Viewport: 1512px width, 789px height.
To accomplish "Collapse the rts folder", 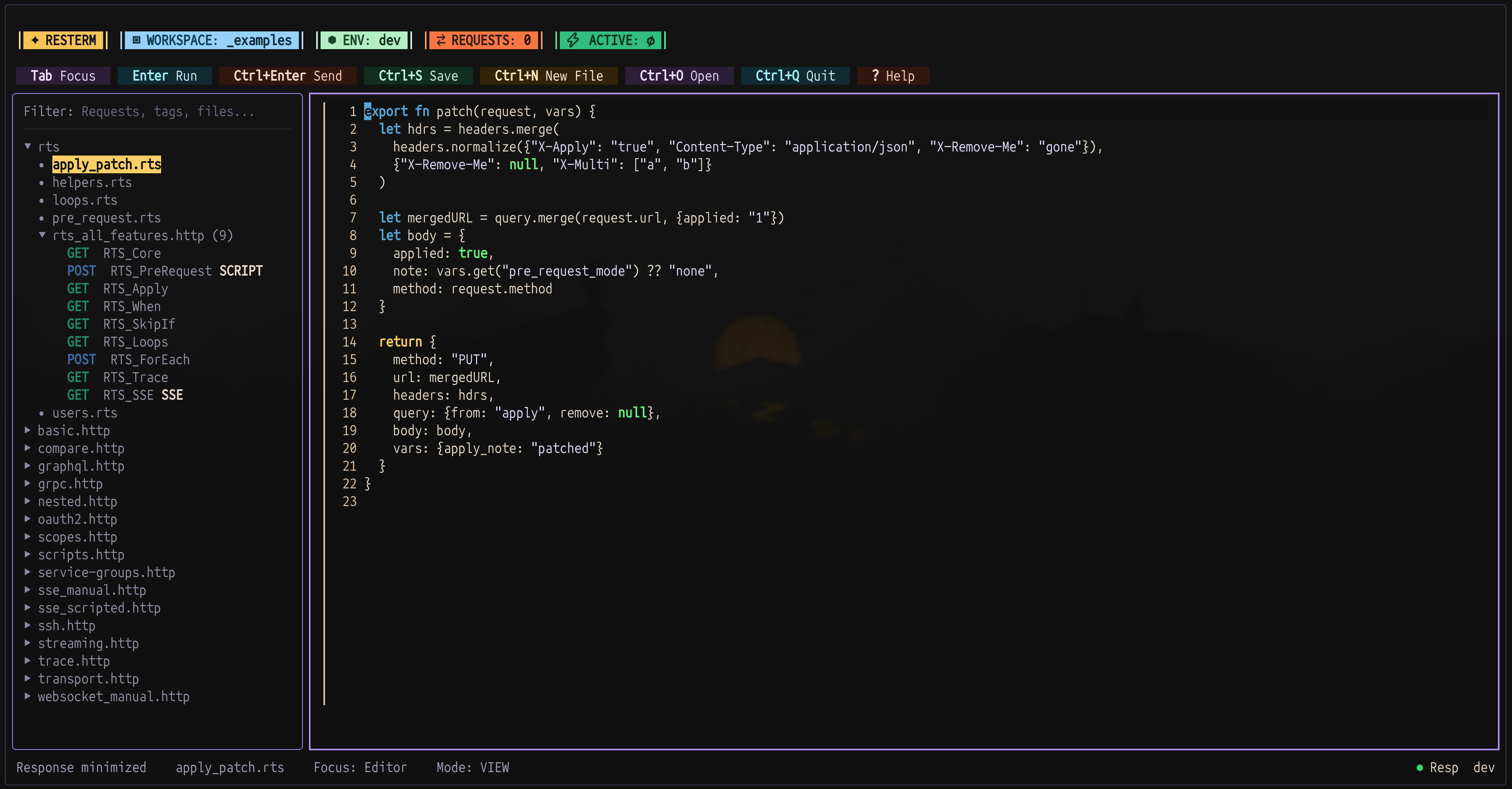I will click(x=27, y=146).
